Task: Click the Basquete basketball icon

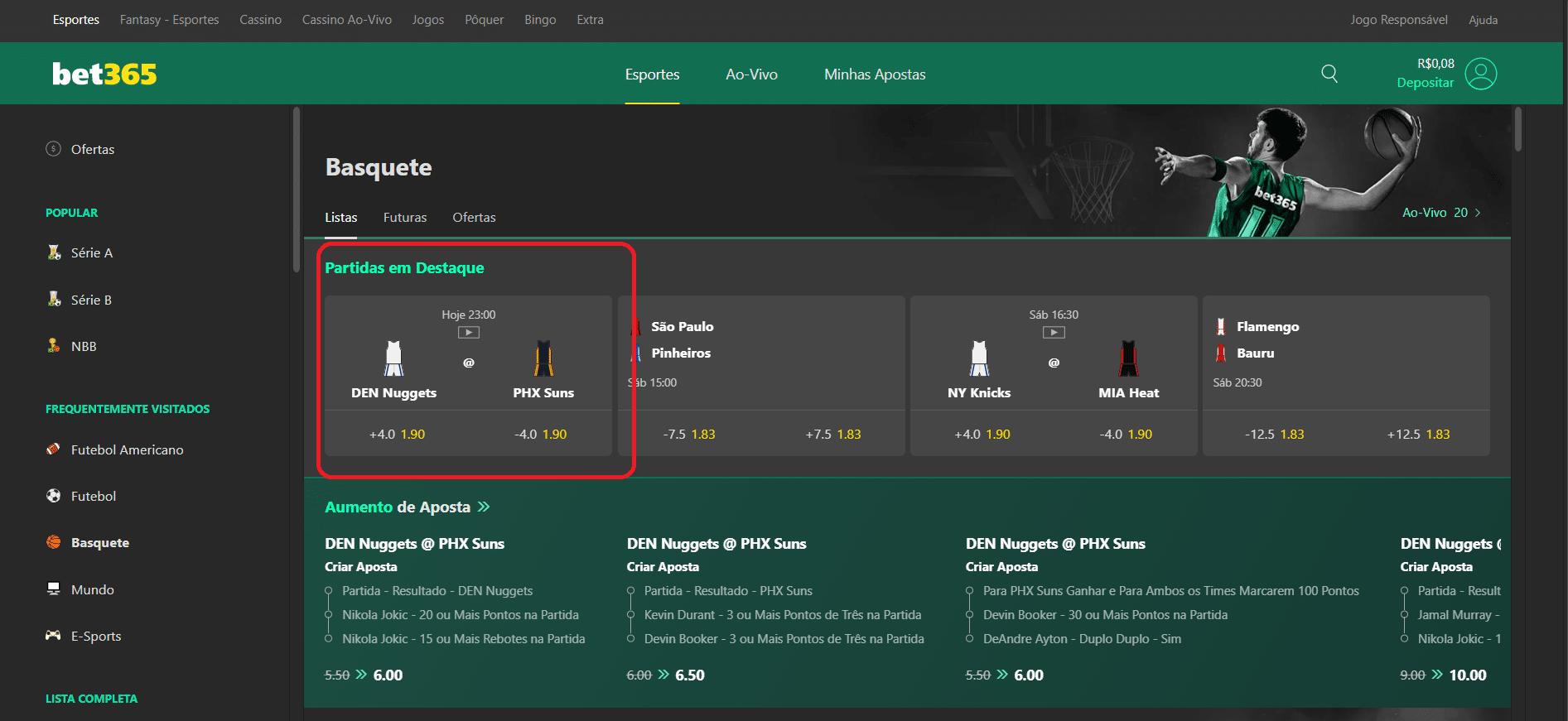Action: [54, 542]
